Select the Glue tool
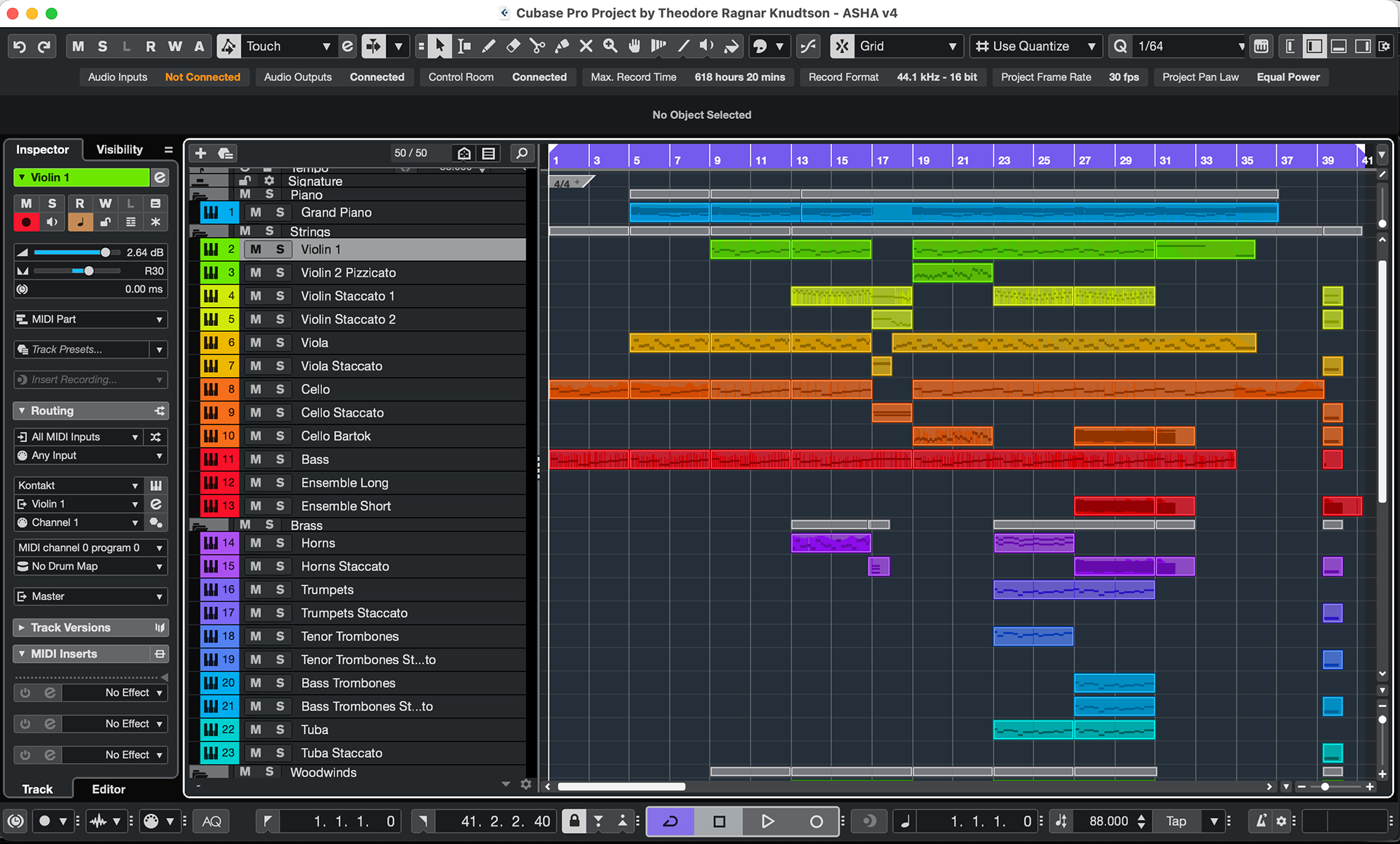1400x844 pixels. click(561, 47)
